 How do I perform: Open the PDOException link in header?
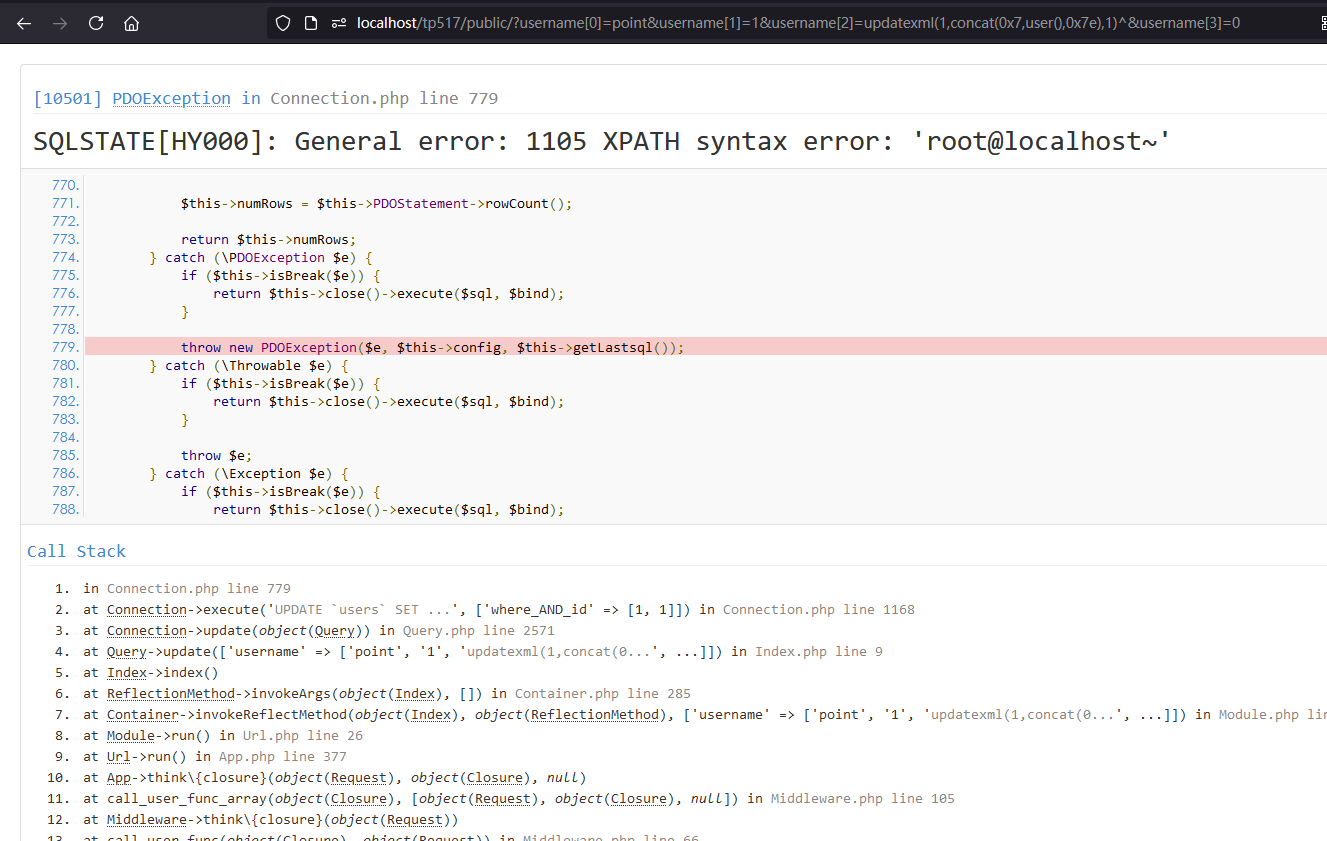171,98
